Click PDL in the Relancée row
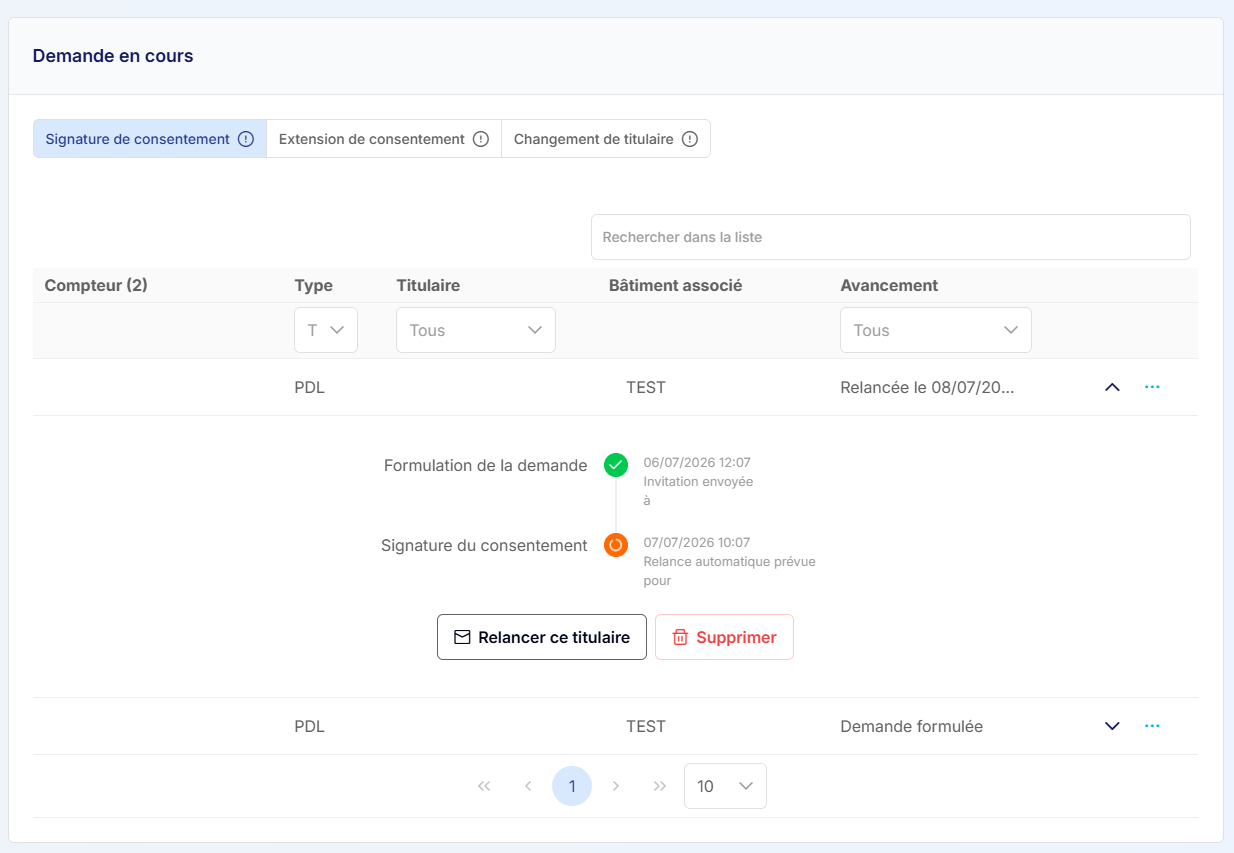Viewport: 1234px width, 853px height. coord(309,387)
